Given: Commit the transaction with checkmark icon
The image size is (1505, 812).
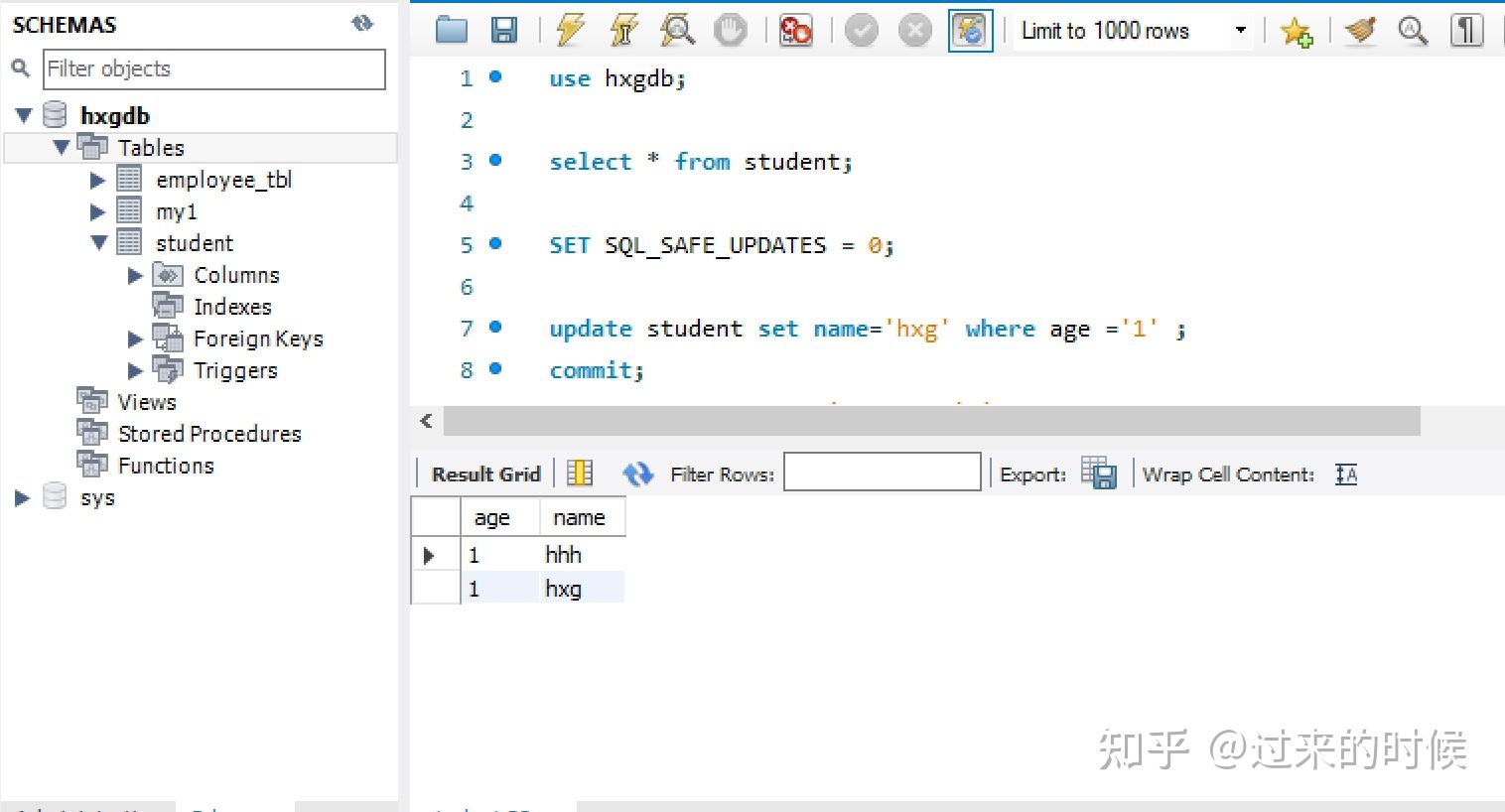Looking at the screenshot, I should coord(862,31).
